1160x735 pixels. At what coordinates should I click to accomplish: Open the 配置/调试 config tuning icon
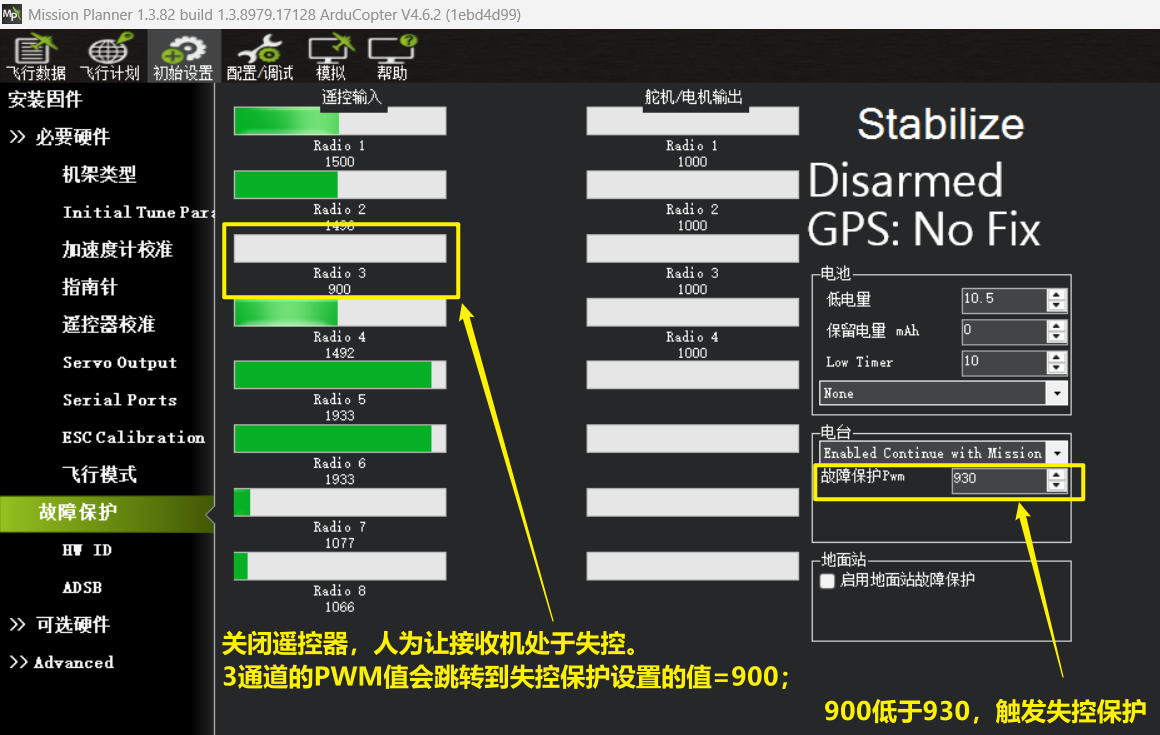(x=260, y=57)
